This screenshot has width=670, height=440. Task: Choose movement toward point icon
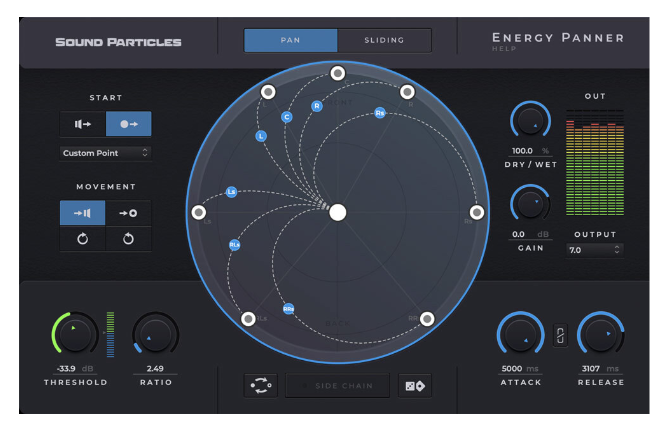point(129,213)
